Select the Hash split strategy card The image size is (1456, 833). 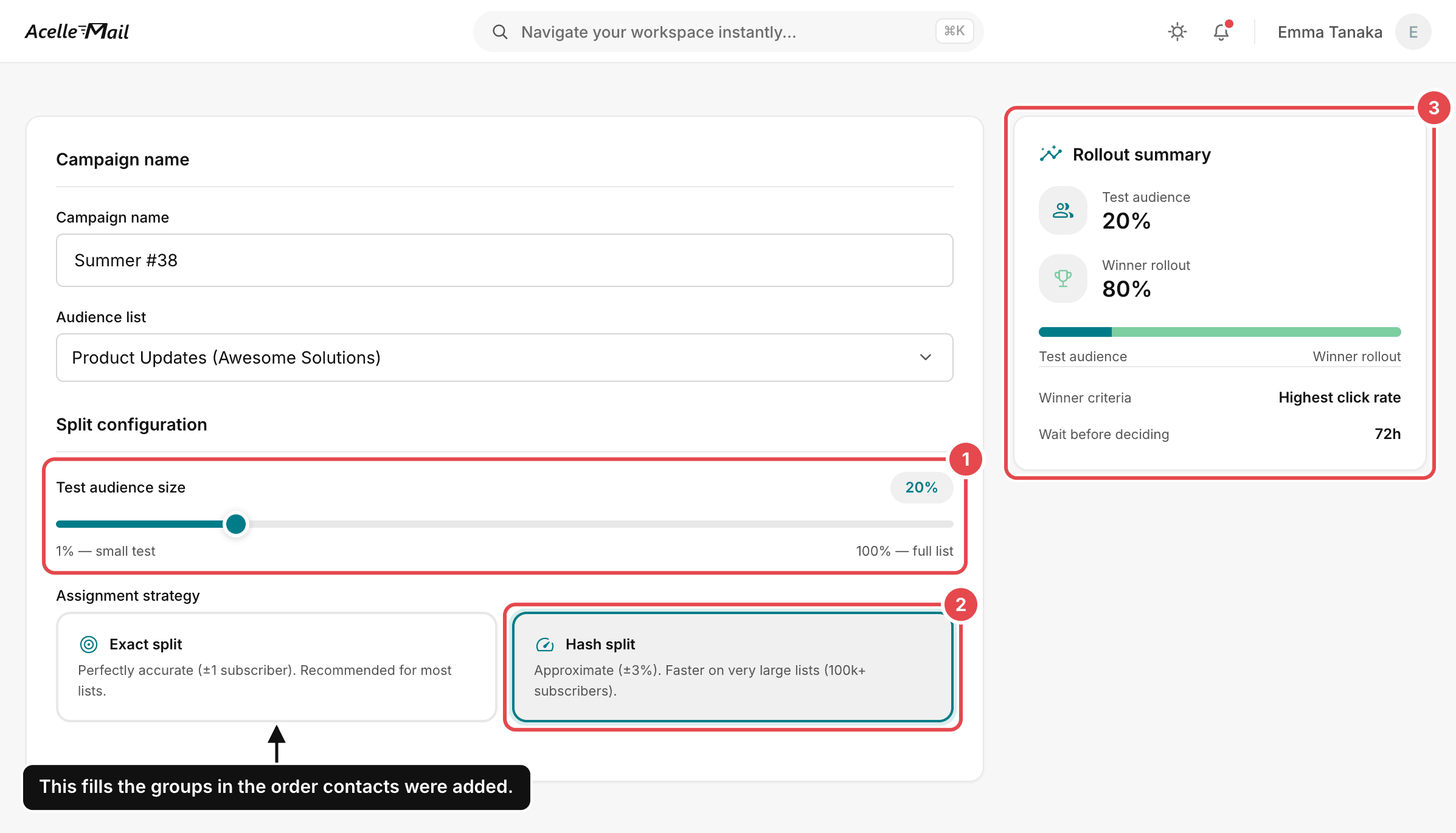coord(732,667)
